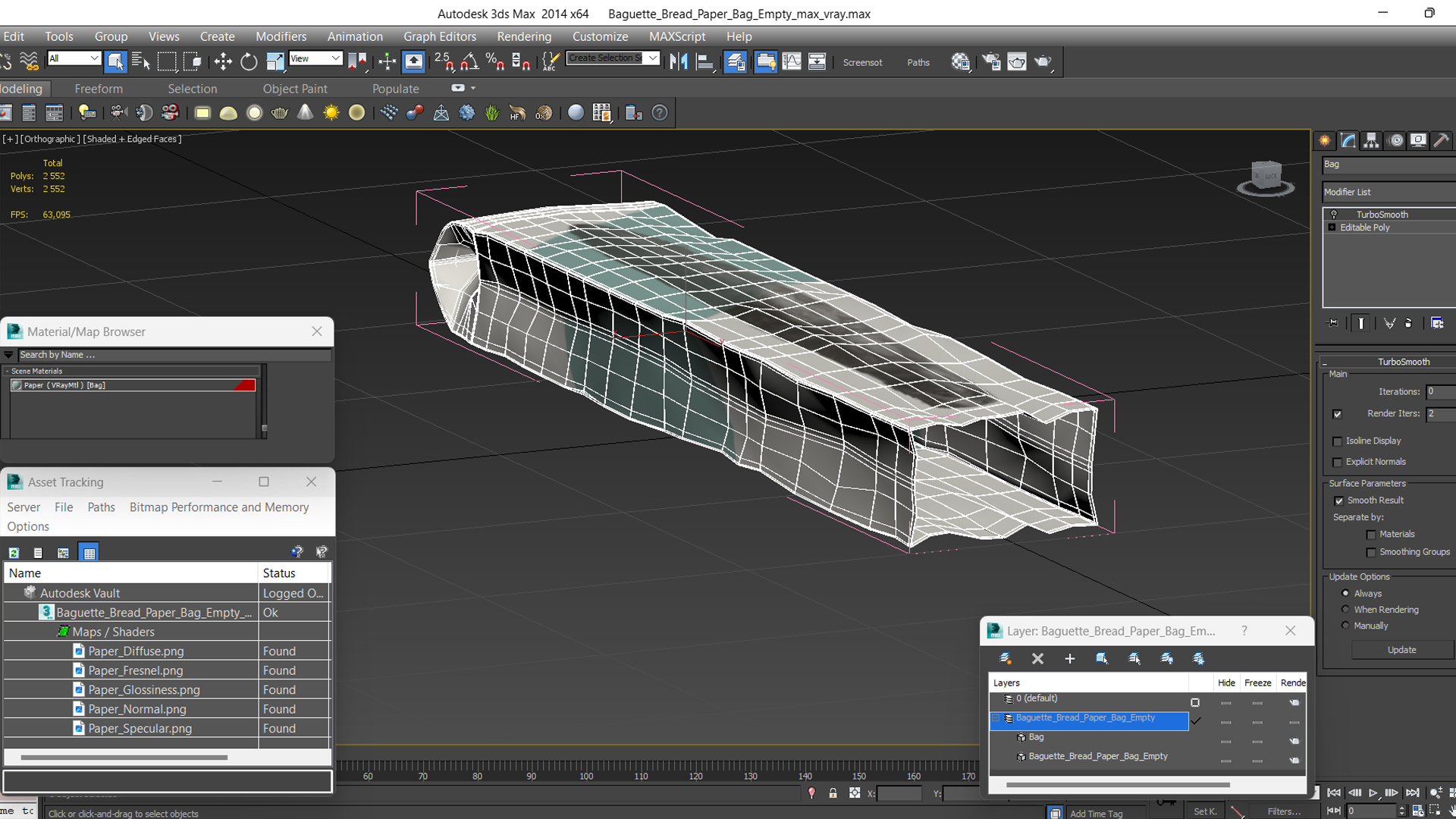This screenshot has height=819, width=1456.
Task: Click the Align tool icon
Action: (x=704, y=61)
